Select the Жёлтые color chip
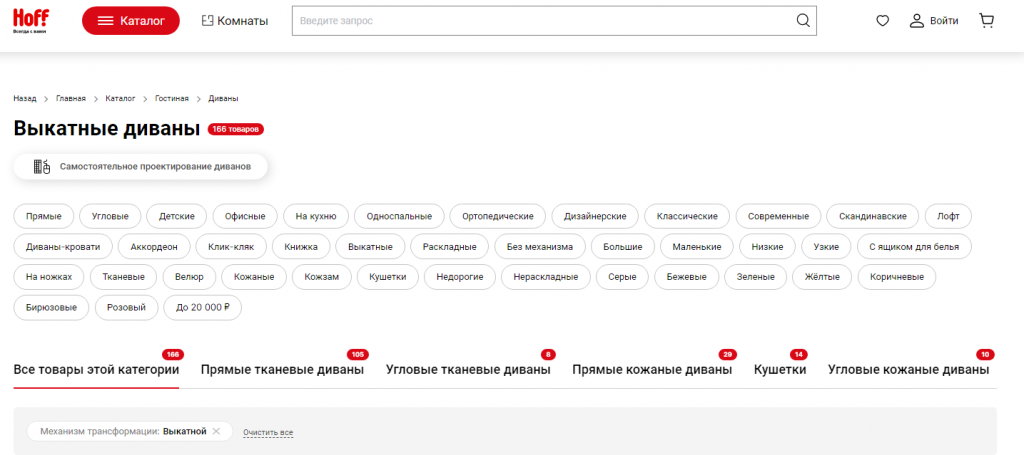 (822, 277)
